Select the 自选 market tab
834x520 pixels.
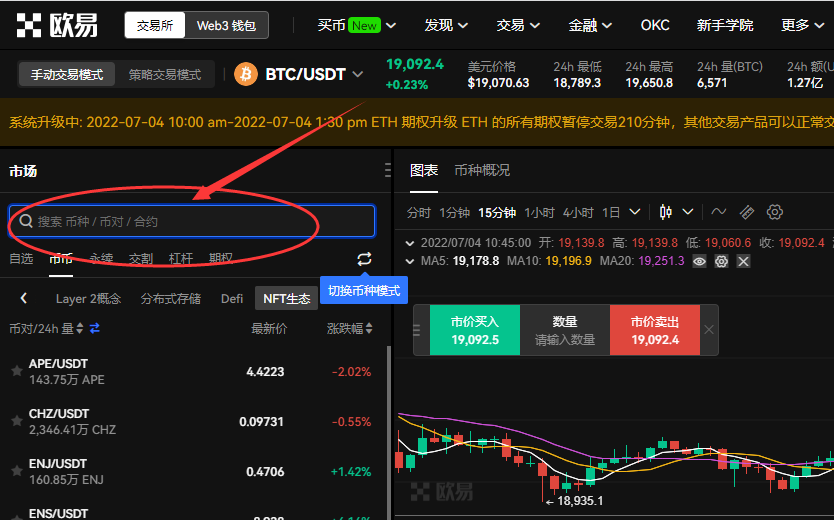(x=21, y=259)
